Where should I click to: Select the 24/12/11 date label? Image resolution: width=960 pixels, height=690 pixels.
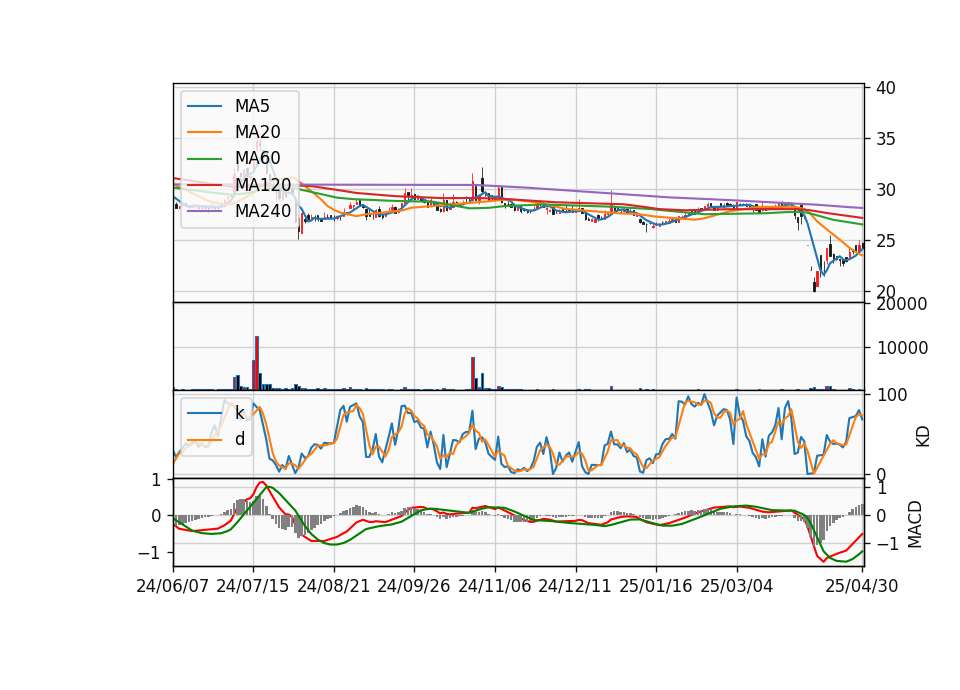pyautogui.click(x=575, y=586)
